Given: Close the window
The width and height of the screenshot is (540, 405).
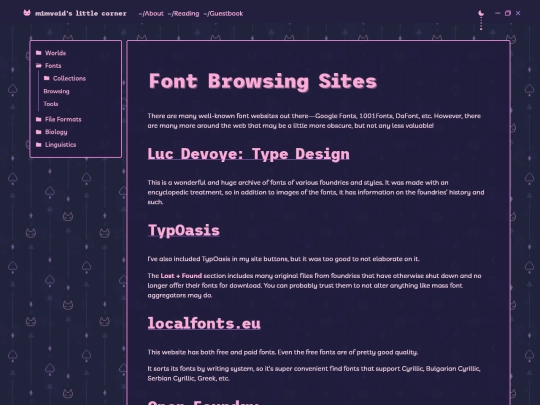Looking at the screenshot, I should [x=518, y=13].
